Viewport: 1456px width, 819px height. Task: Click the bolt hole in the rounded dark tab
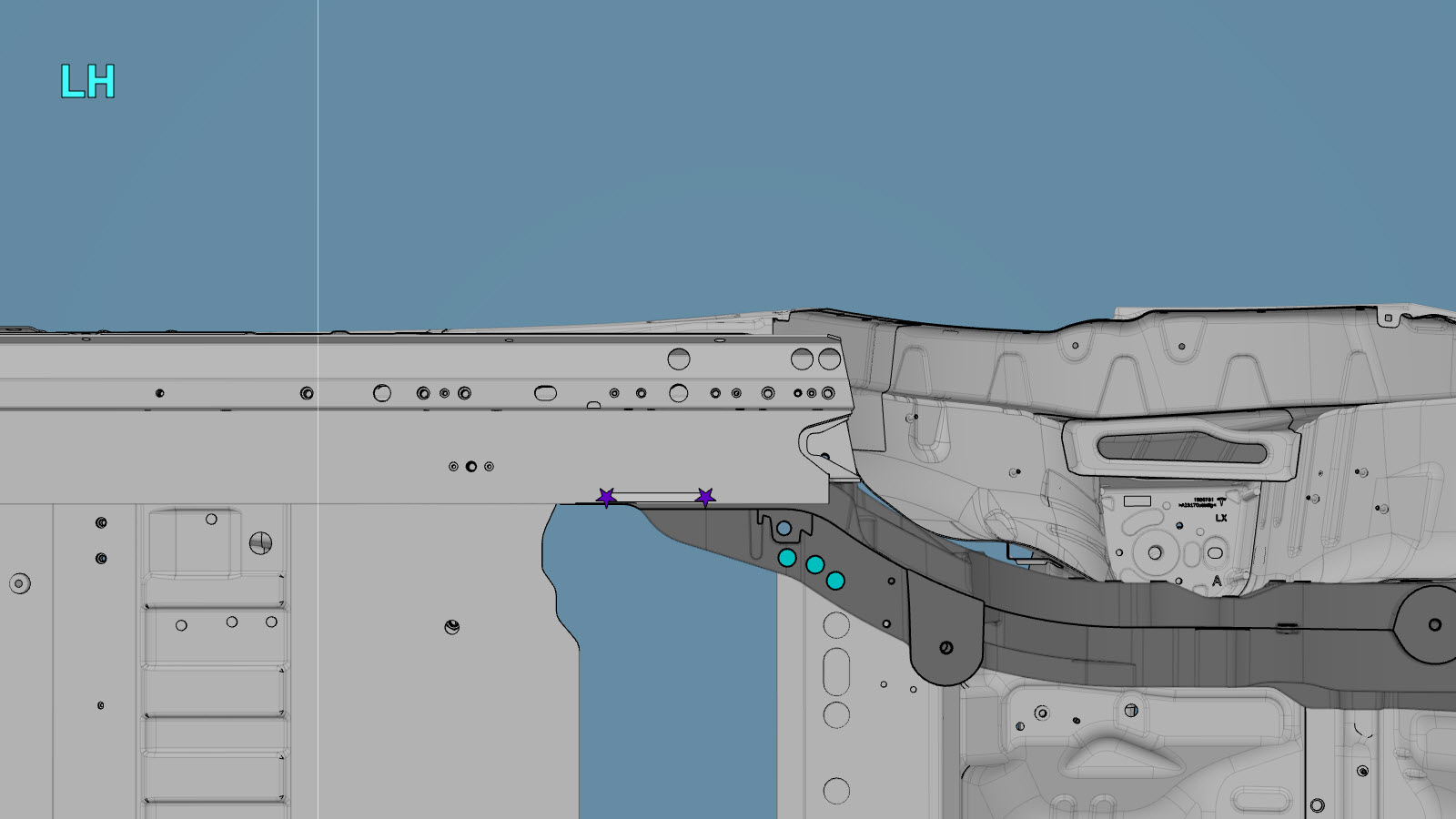click(946, 648)
